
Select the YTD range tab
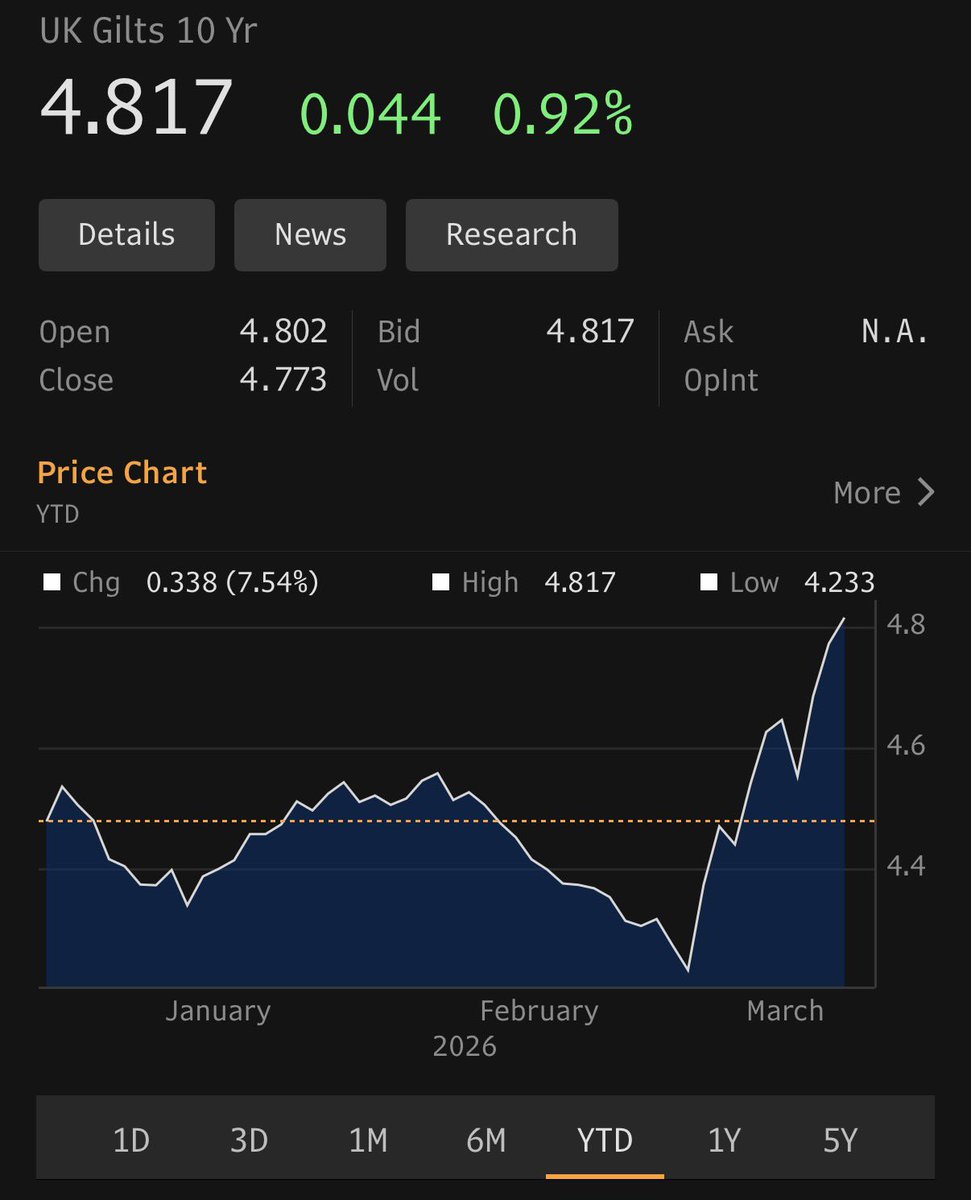point(605,1140)
